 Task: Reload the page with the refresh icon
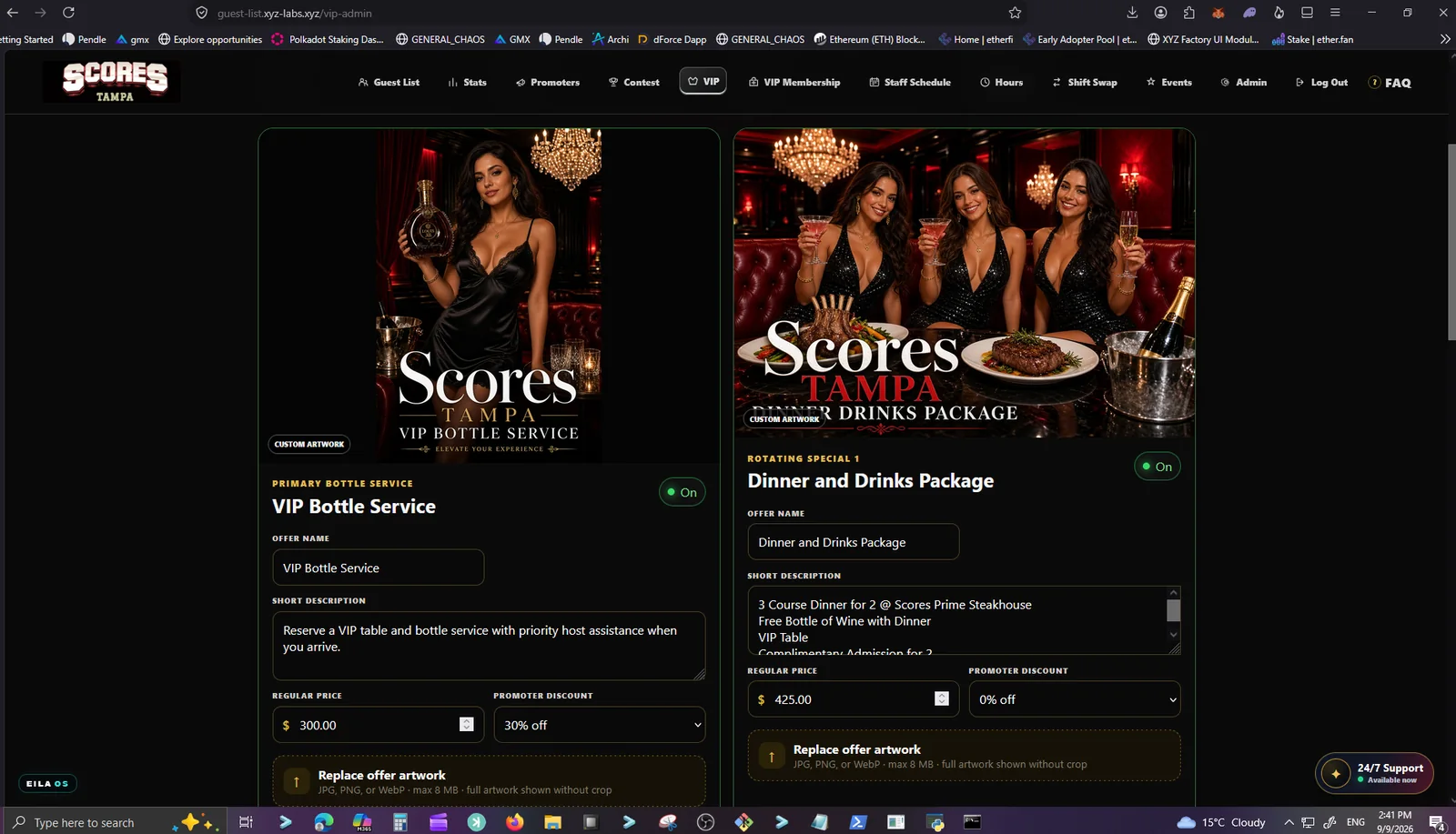pyautogui.click(x=68, y=13)
